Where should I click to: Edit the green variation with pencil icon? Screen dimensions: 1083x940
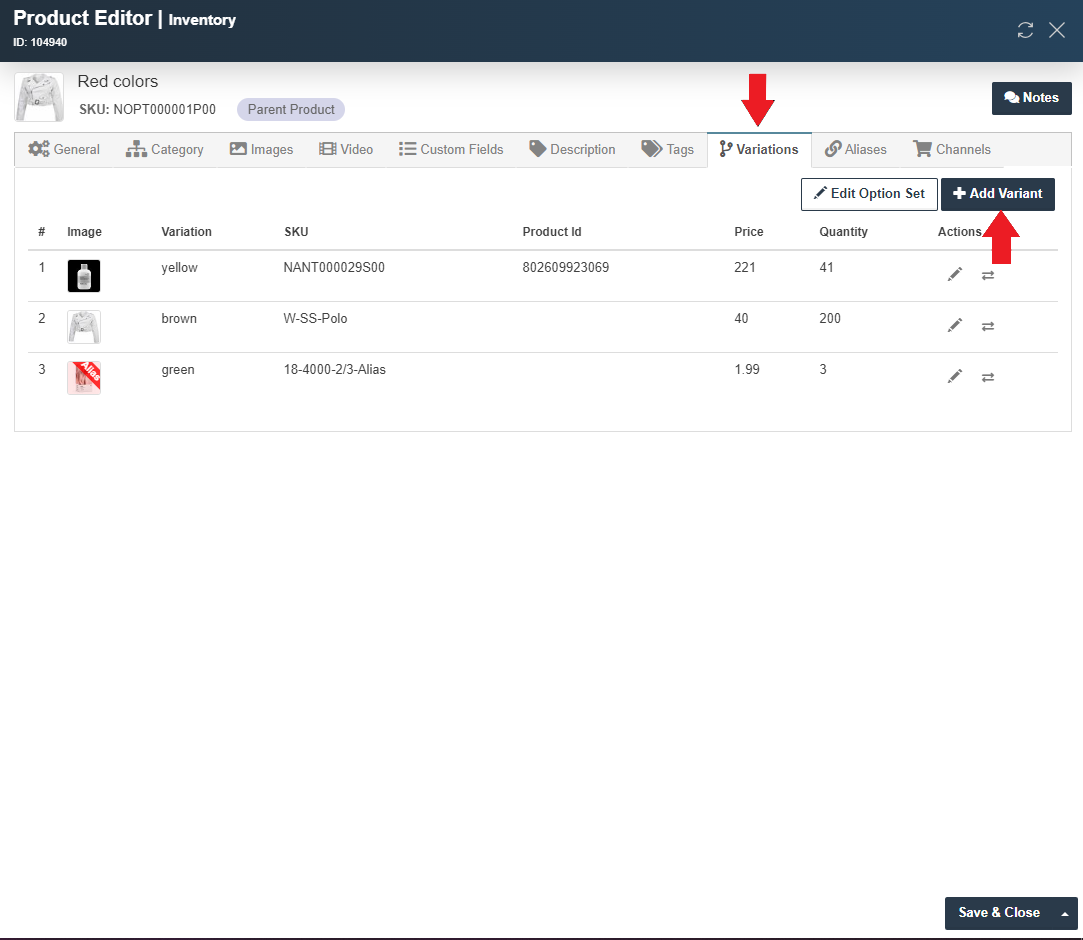pos(955,377)
